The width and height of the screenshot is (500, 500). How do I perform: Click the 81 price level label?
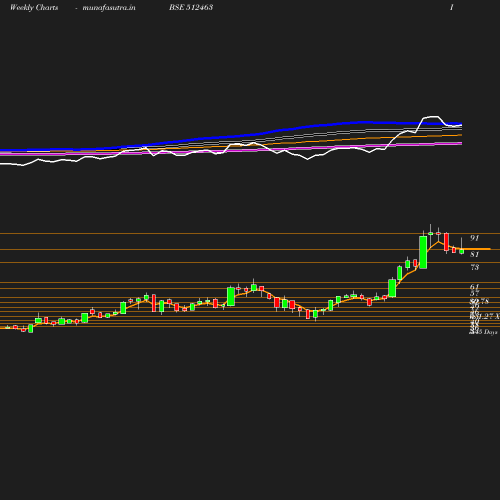click(x=475, y=255)
